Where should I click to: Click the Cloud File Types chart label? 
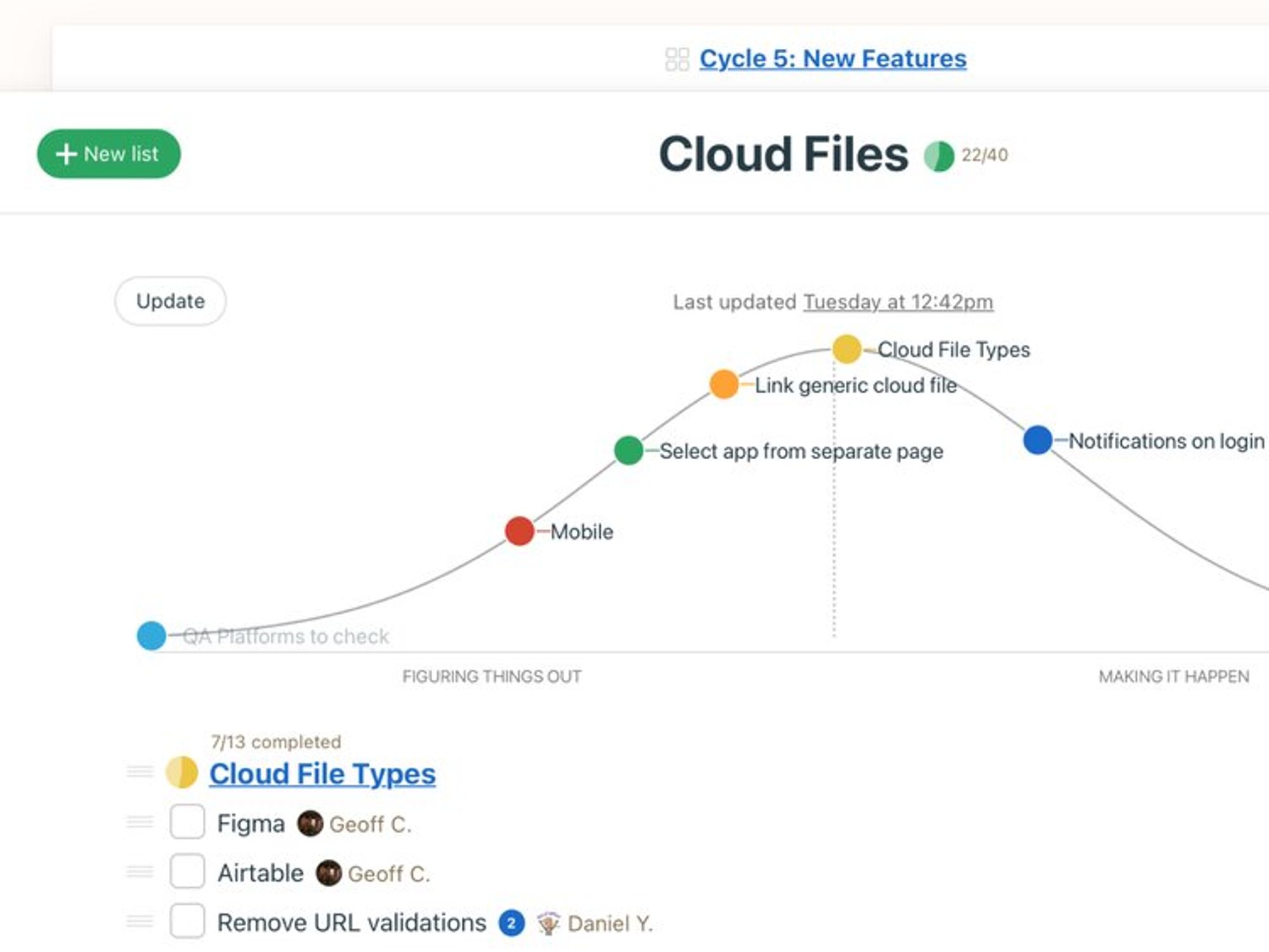[x=954, y=349]
